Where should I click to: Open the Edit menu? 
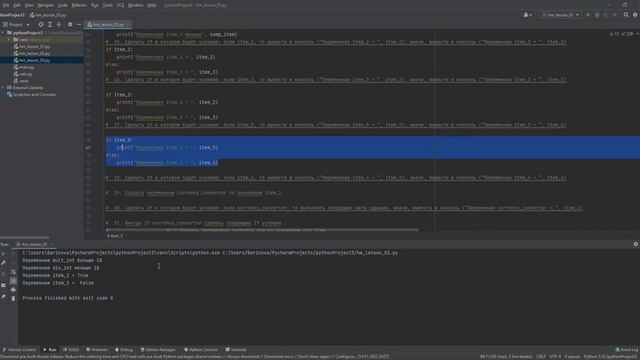(17, 5)
